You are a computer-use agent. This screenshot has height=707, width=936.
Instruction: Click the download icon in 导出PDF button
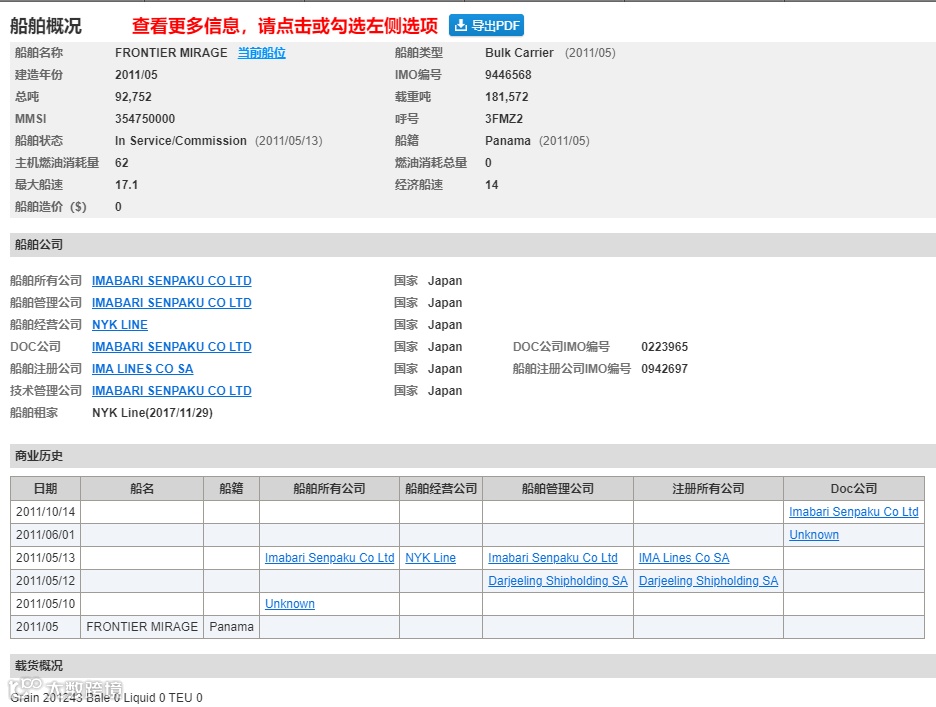coord(460,25)
